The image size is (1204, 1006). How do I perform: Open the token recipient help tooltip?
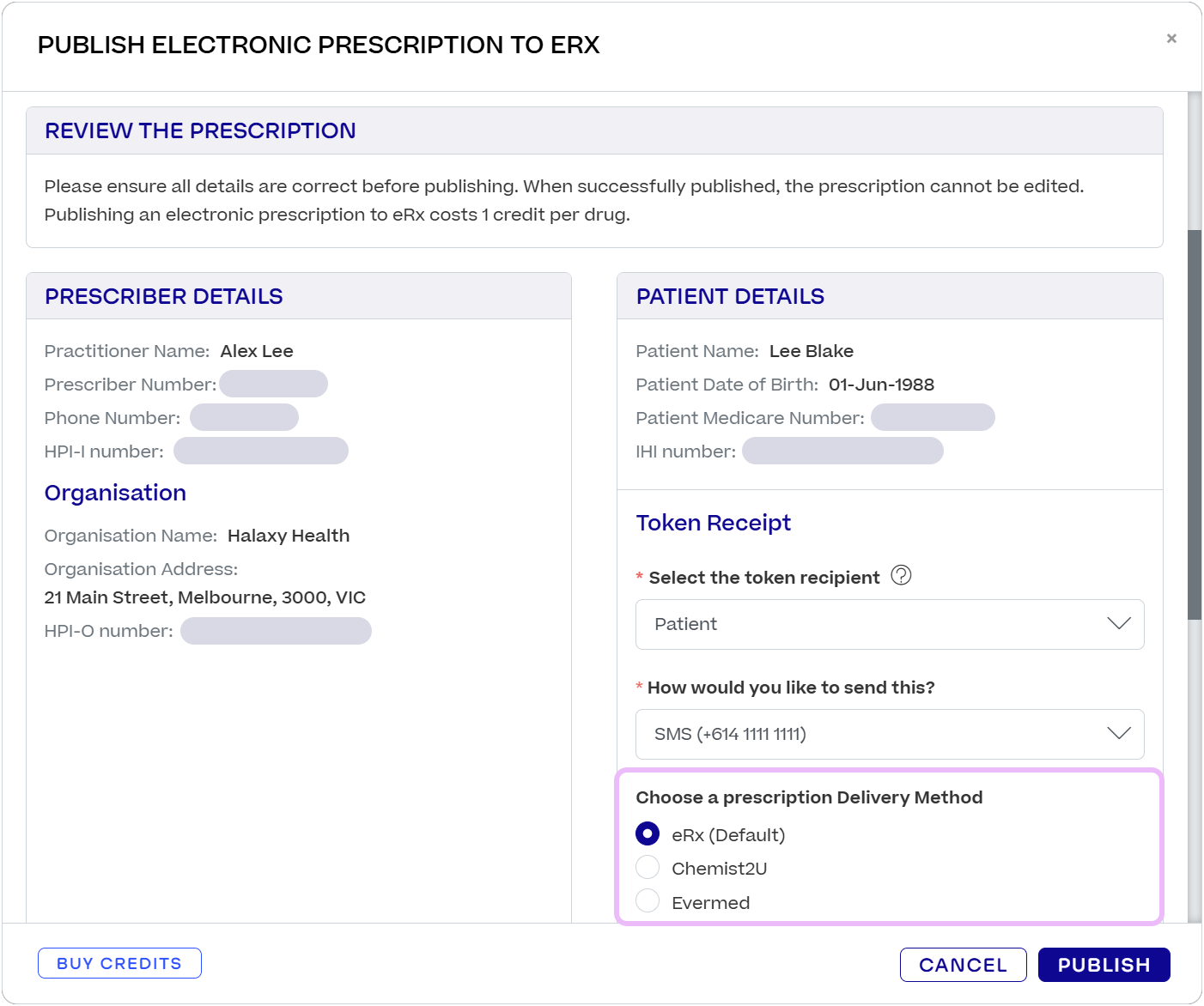coord(901,576)
